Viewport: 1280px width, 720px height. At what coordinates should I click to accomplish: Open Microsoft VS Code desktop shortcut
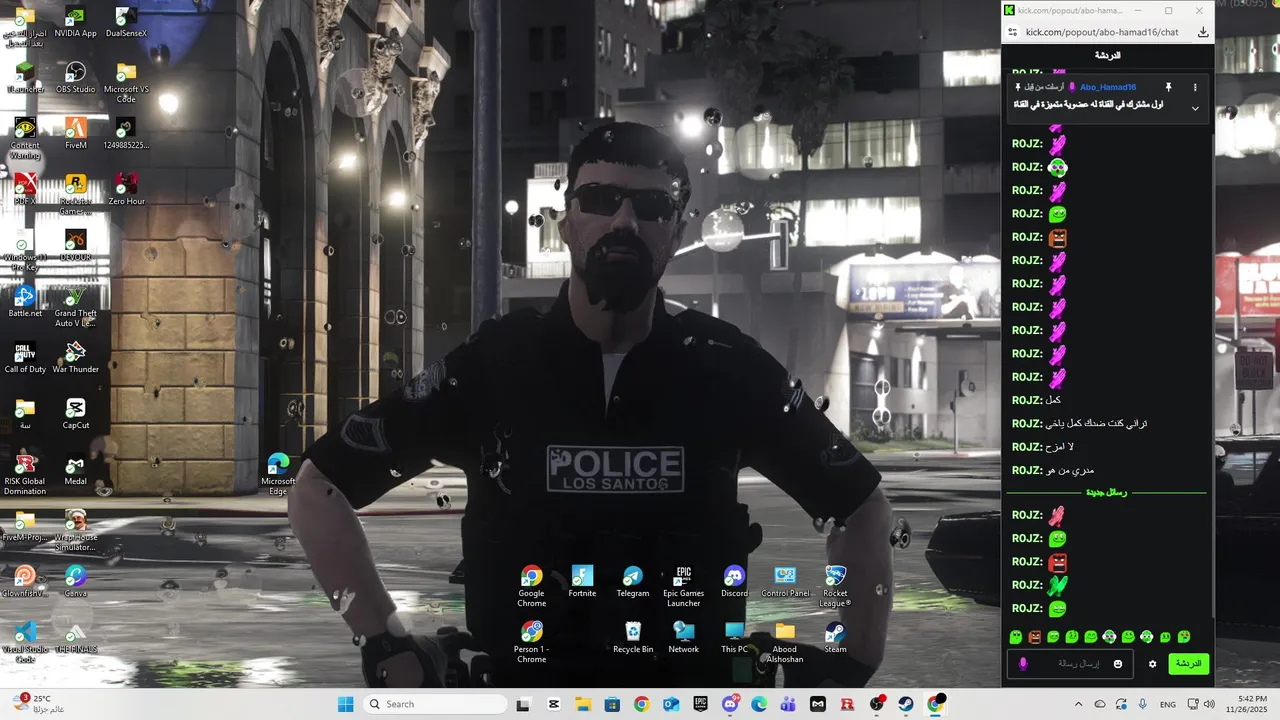(x=126, y=82)
